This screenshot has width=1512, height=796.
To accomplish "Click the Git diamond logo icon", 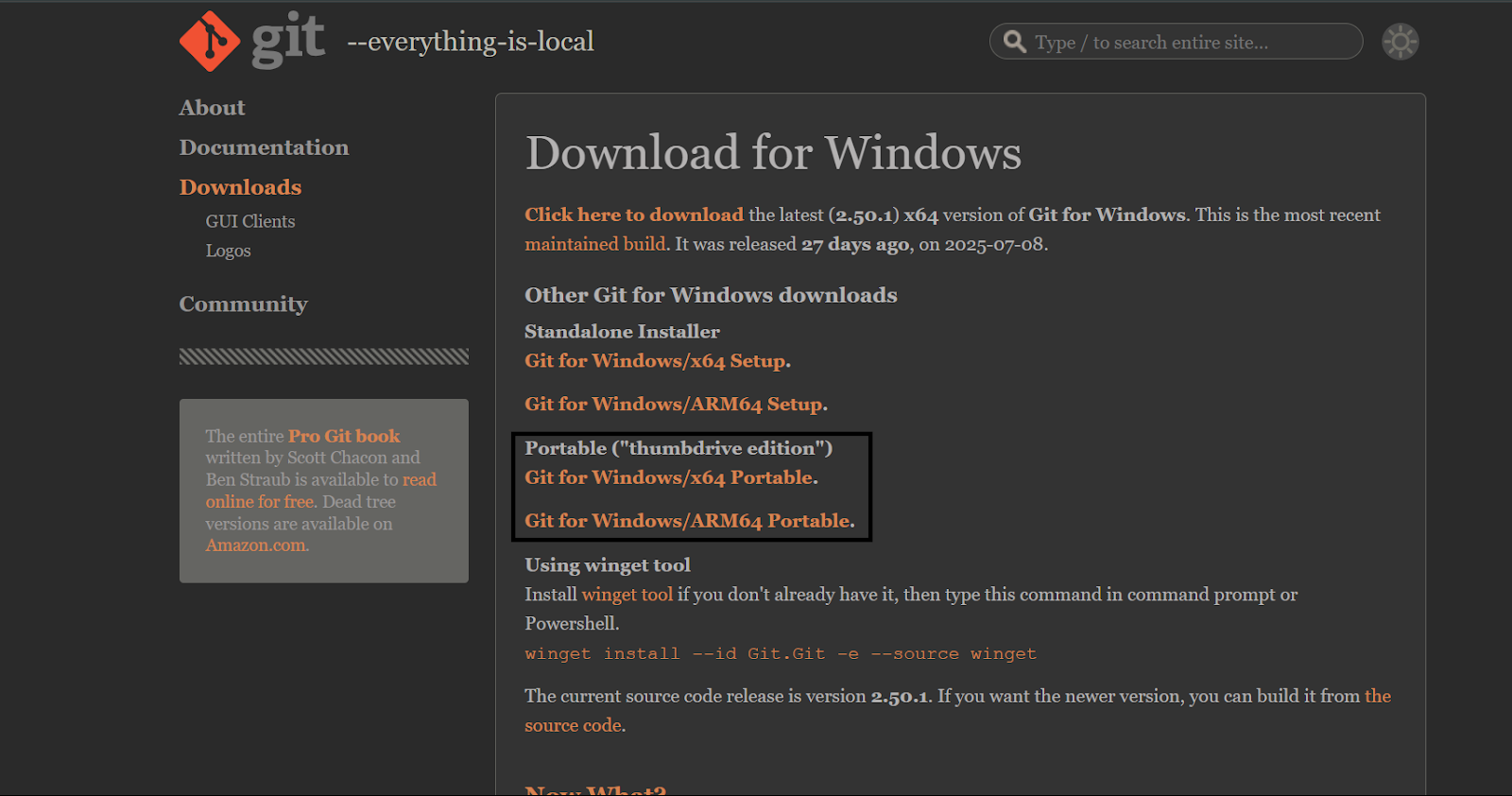I will (x=210, y=42).
